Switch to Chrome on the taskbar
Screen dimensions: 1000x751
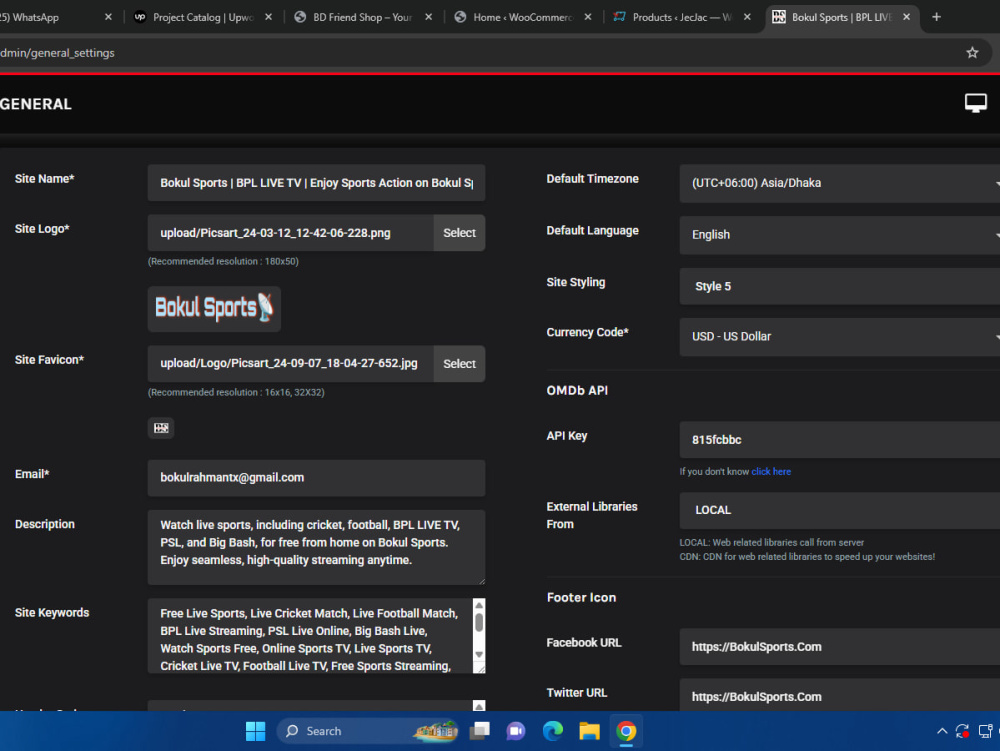626,731
